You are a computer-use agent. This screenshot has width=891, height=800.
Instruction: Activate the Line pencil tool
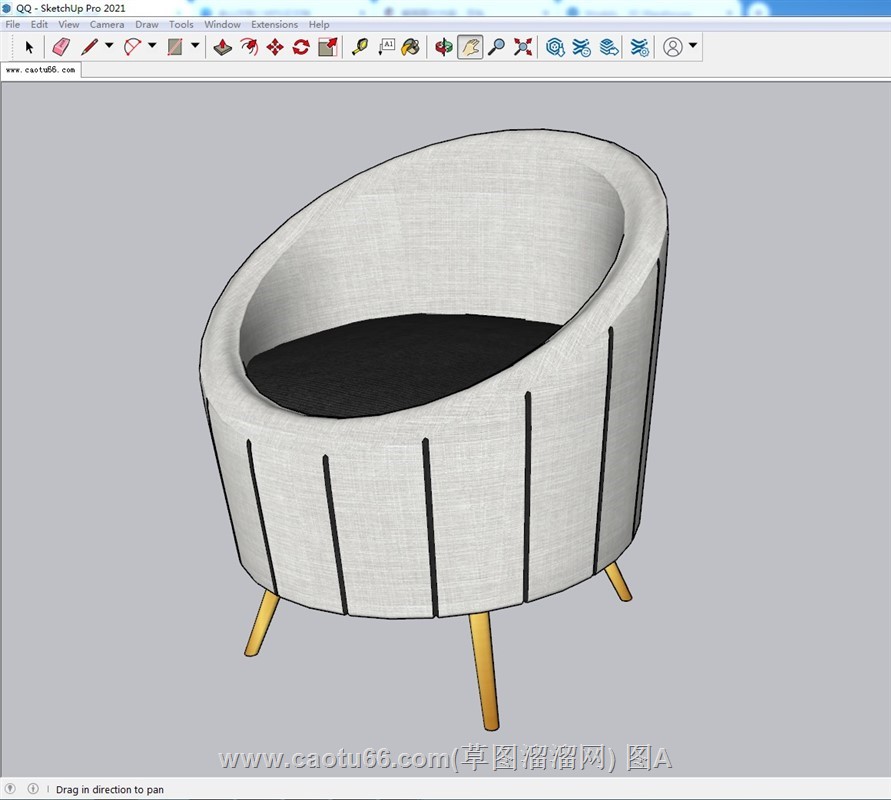tap(90, 47)
